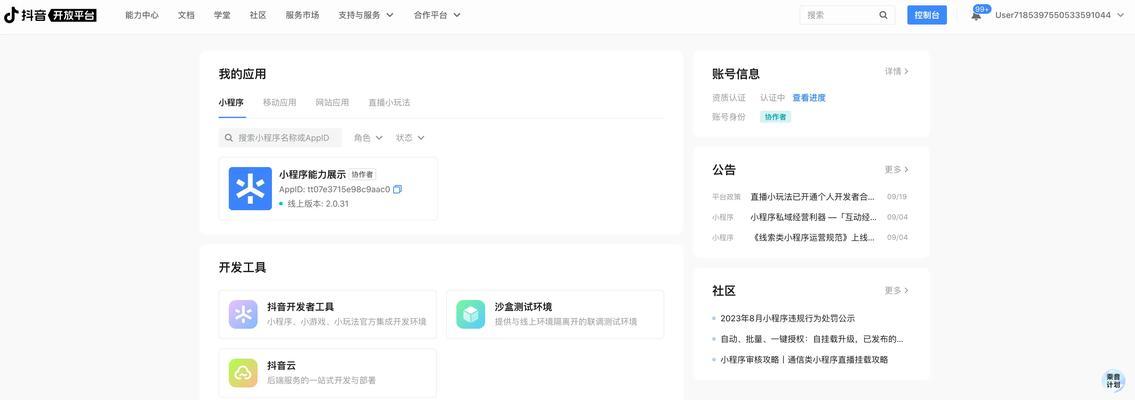Open the 小程序能力展示 app title

(312, 174)
